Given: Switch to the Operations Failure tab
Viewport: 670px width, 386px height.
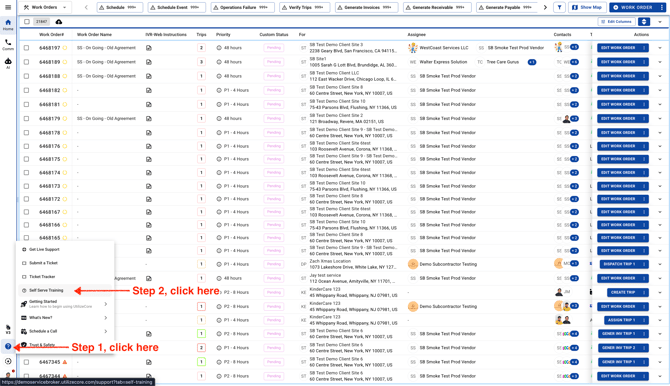Looking at the screenshot, I should click(242, 7).
